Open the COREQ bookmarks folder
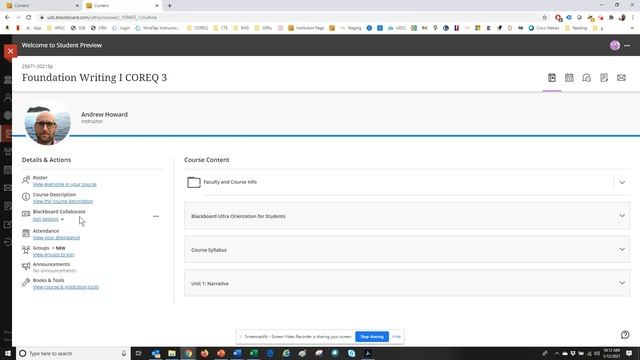Image resolution: width=640 pixels, height=360 pixels. point(198,28)
